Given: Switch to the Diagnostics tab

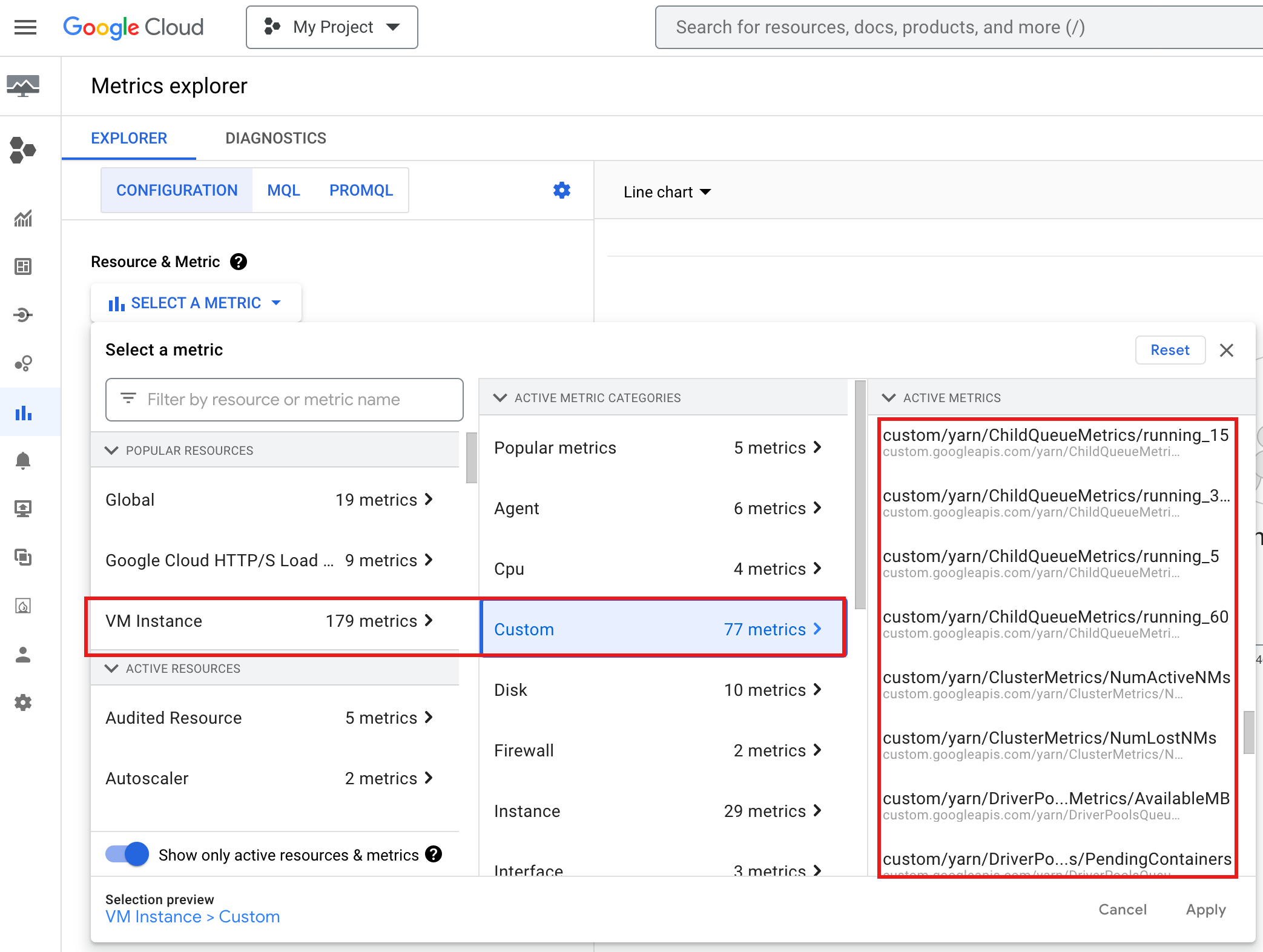Looking at the screenshot, I should (x=275, y=138).
